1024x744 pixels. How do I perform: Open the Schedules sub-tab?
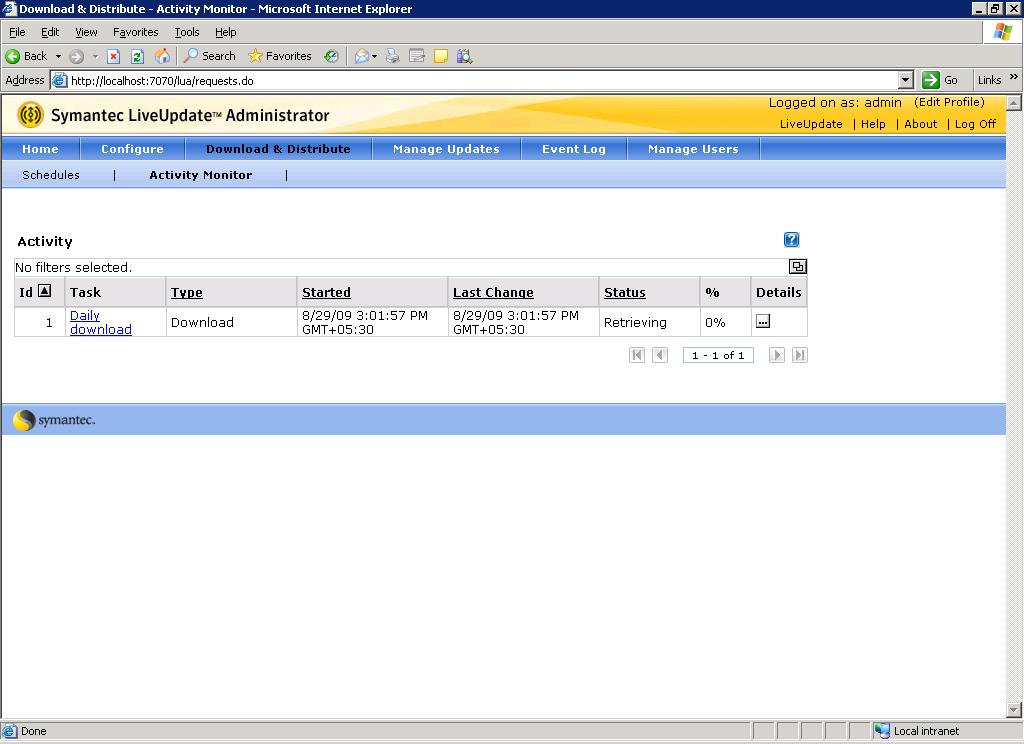pyautogui.click(x=51, y=175)
